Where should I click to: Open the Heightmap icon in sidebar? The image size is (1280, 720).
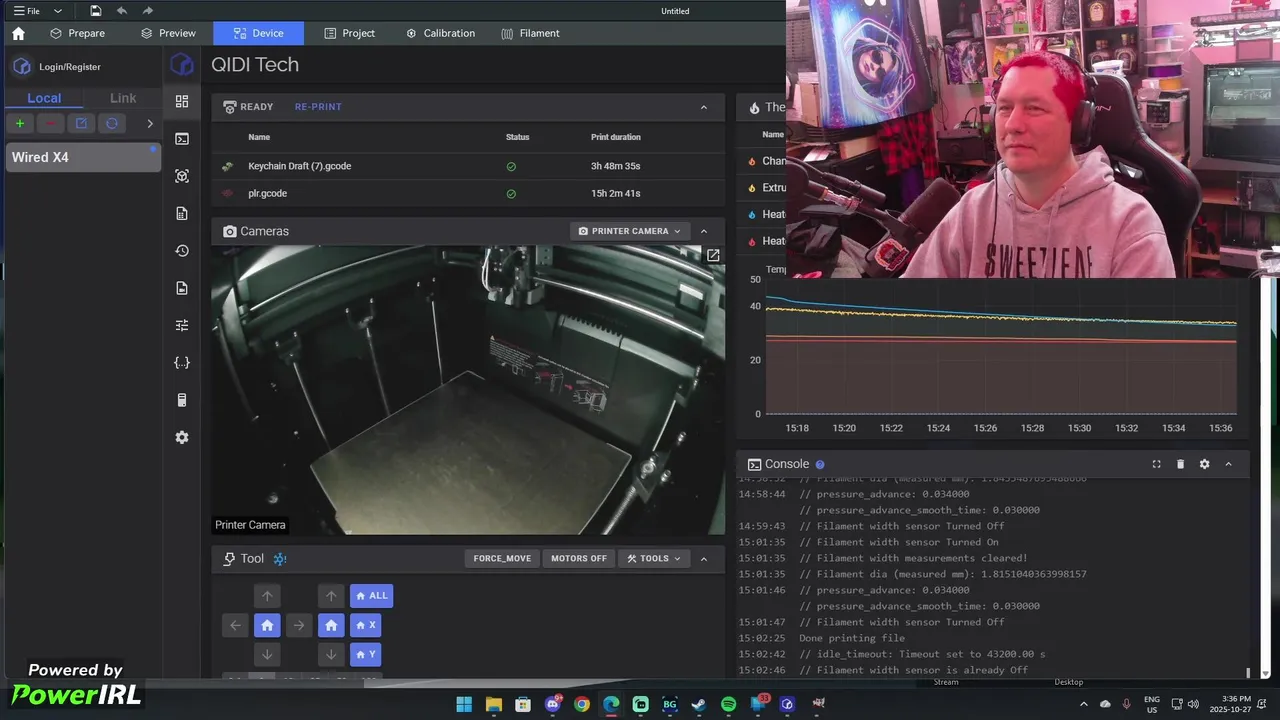coord(182,176)
